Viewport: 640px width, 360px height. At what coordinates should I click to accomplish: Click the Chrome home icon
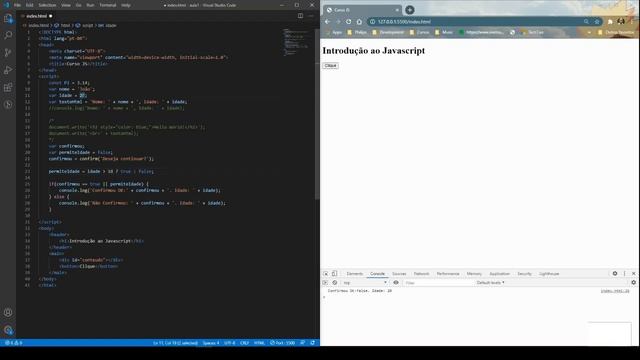(x=359, y=22)
